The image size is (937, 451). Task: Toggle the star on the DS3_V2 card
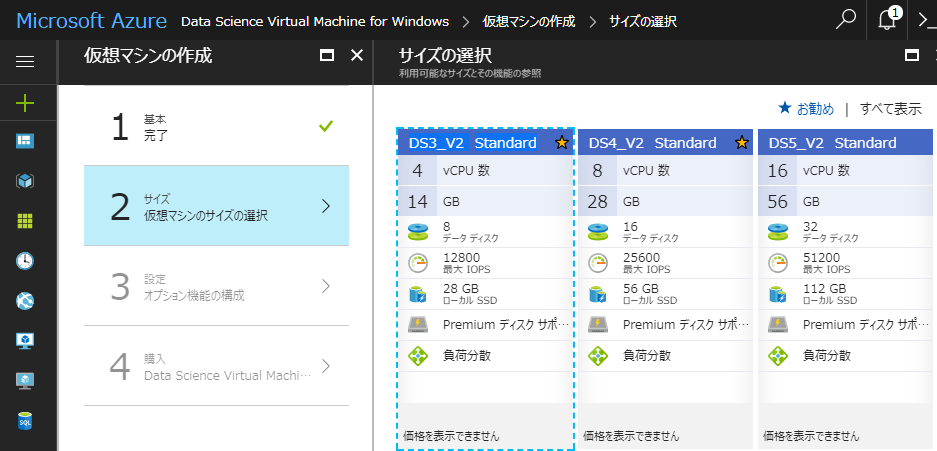561,143
